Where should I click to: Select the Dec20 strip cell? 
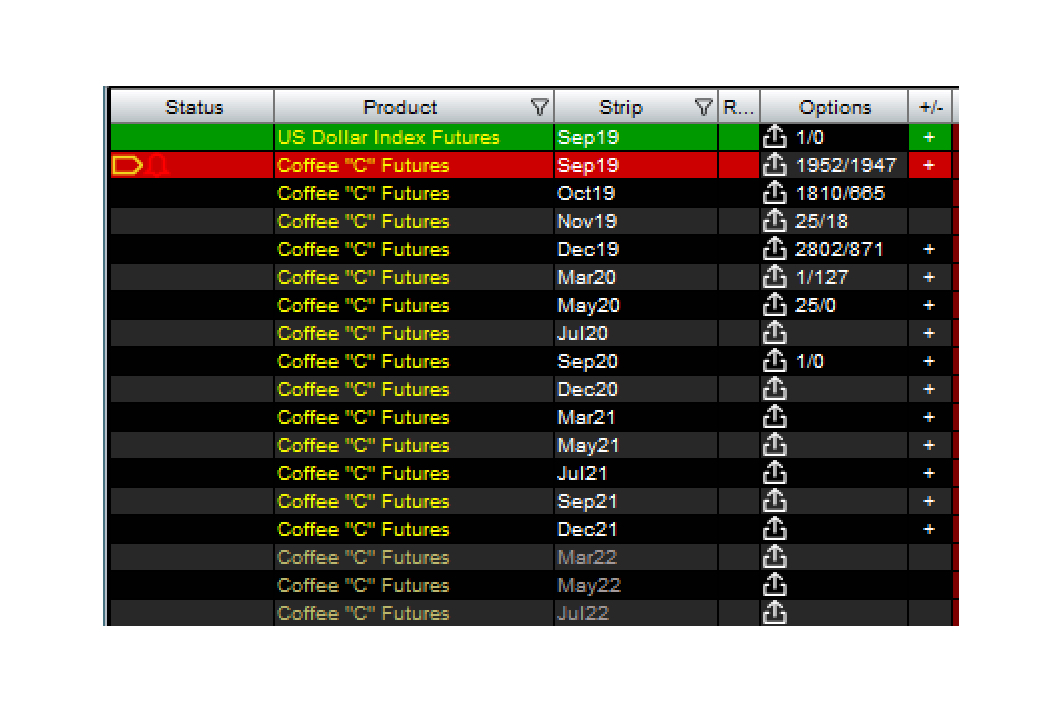coord(636,389)
